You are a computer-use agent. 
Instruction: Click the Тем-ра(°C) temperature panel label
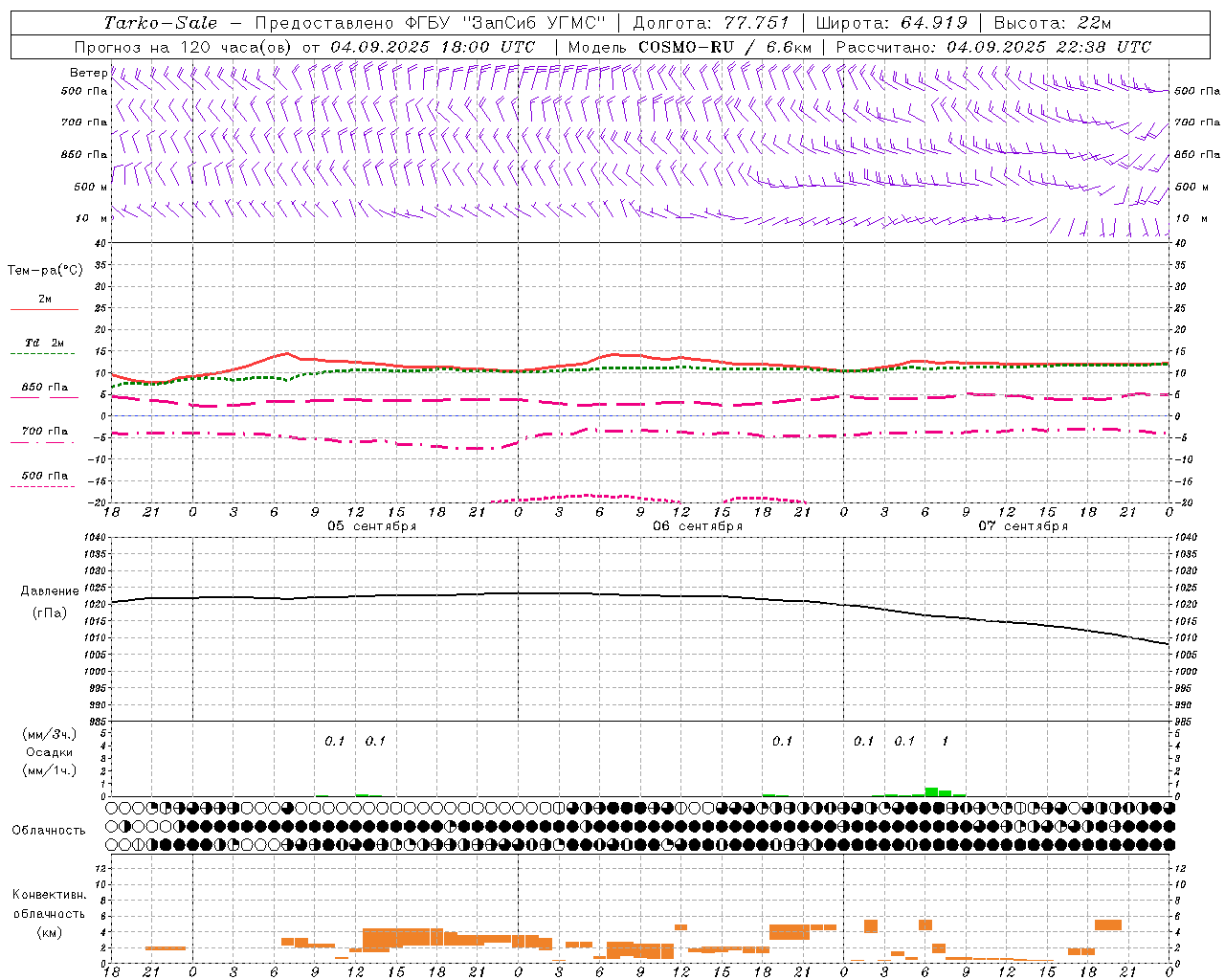pos(45,271)
